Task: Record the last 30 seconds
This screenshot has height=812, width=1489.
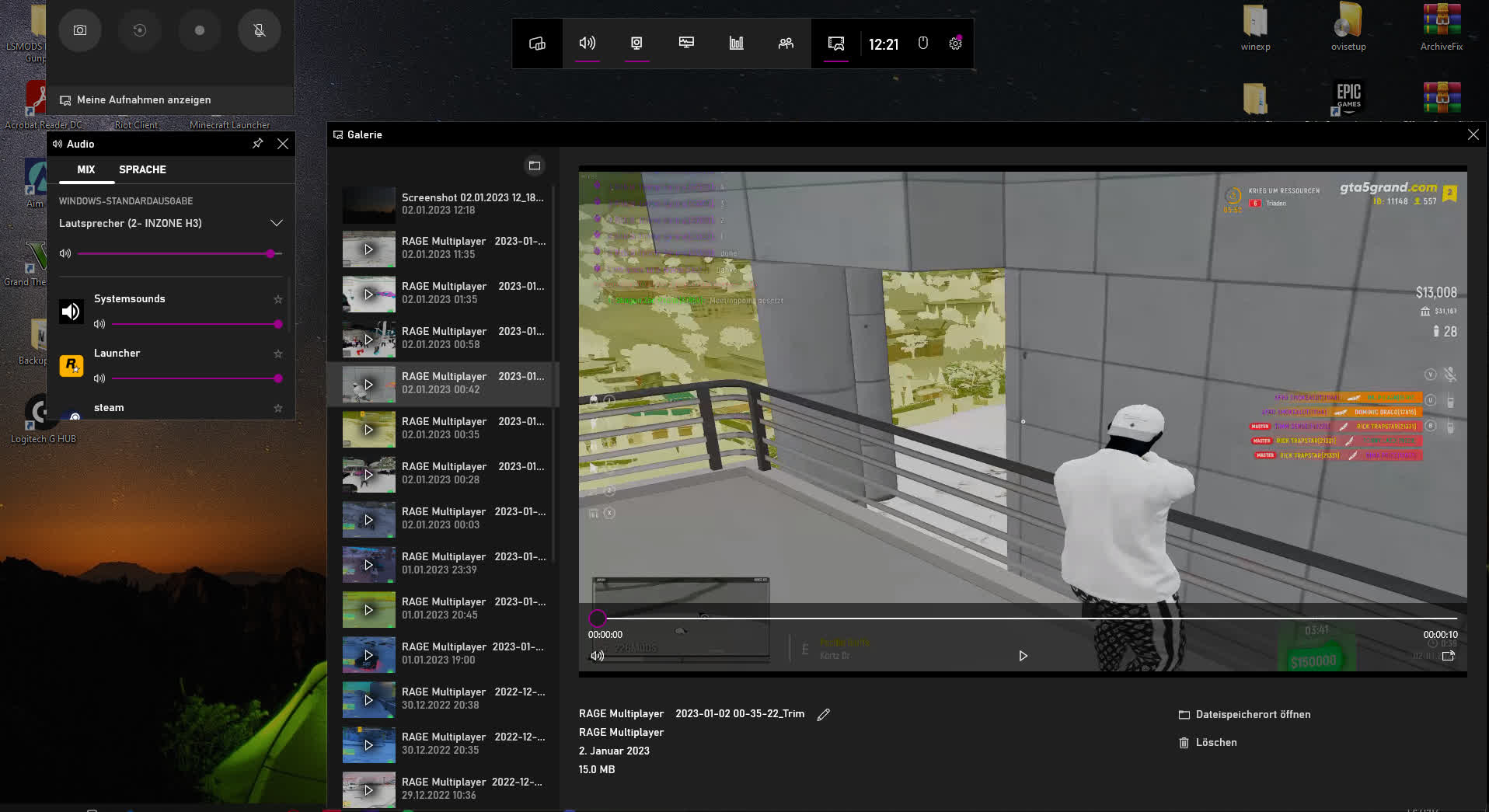Action: (140, 30)
